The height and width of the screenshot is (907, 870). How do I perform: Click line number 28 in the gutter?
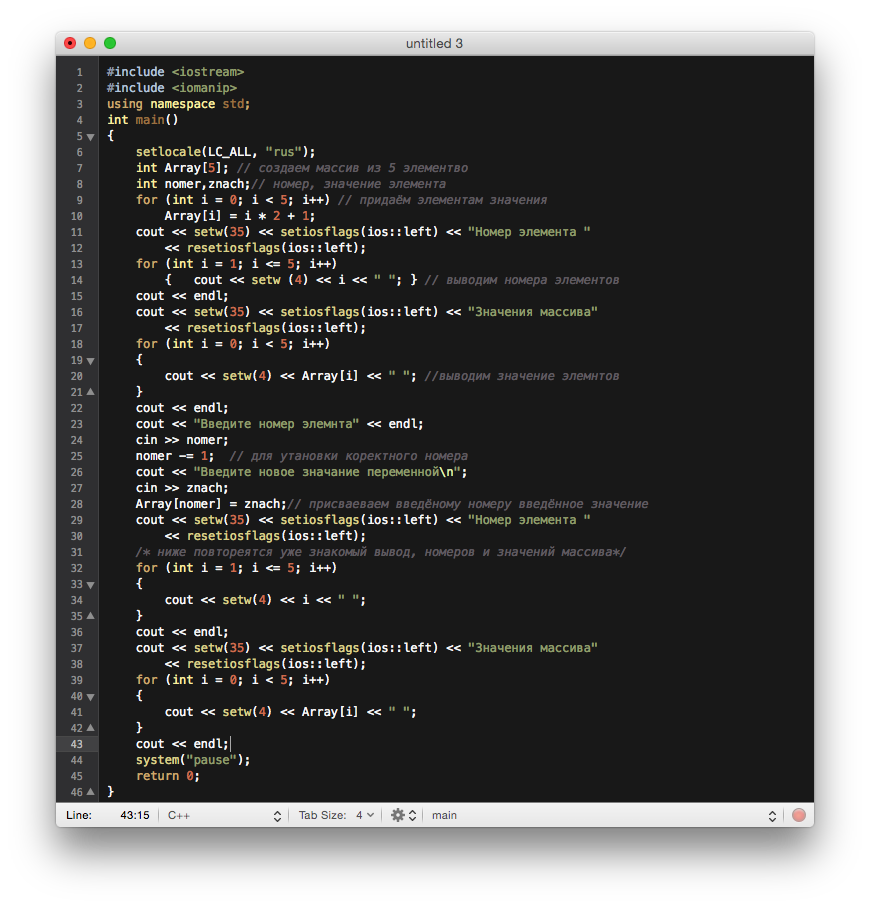click(x=77, y=504)
